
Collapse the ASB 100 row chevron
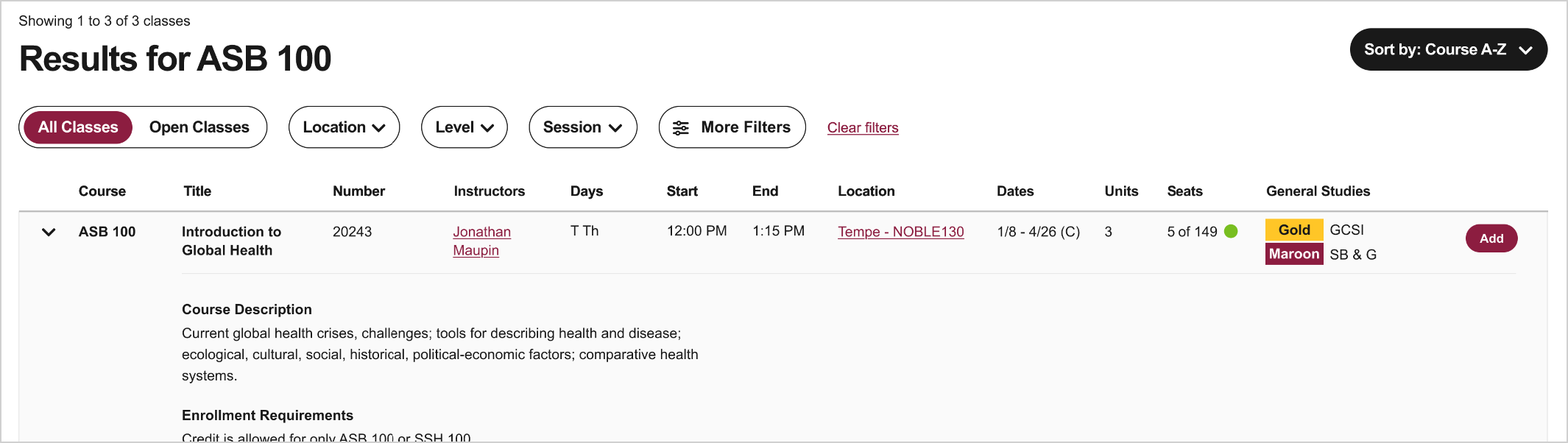coord(49,233)
